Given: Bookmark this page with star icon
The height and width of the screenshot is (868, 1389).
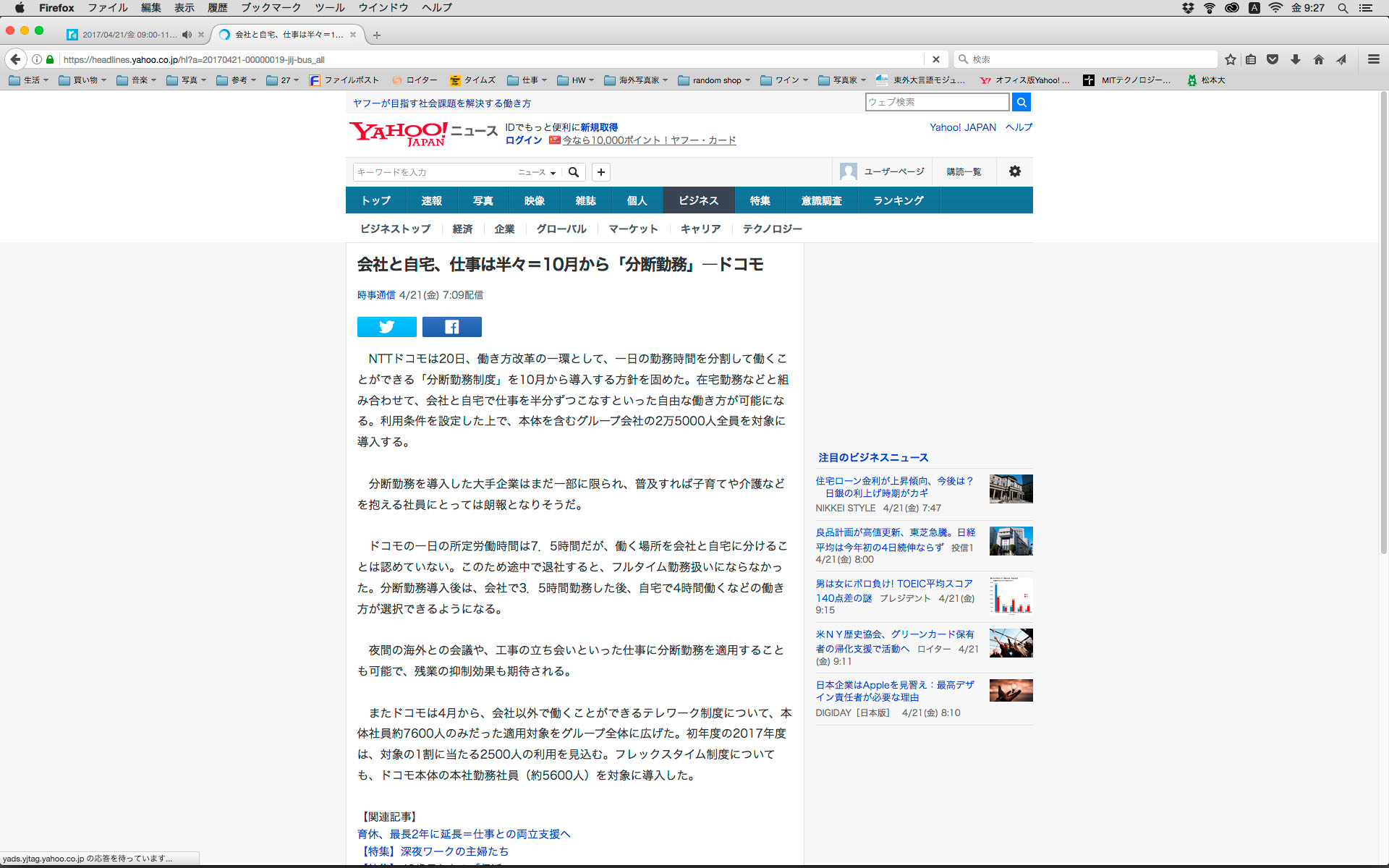Looking at the screenshot, I should point(1230,59).
